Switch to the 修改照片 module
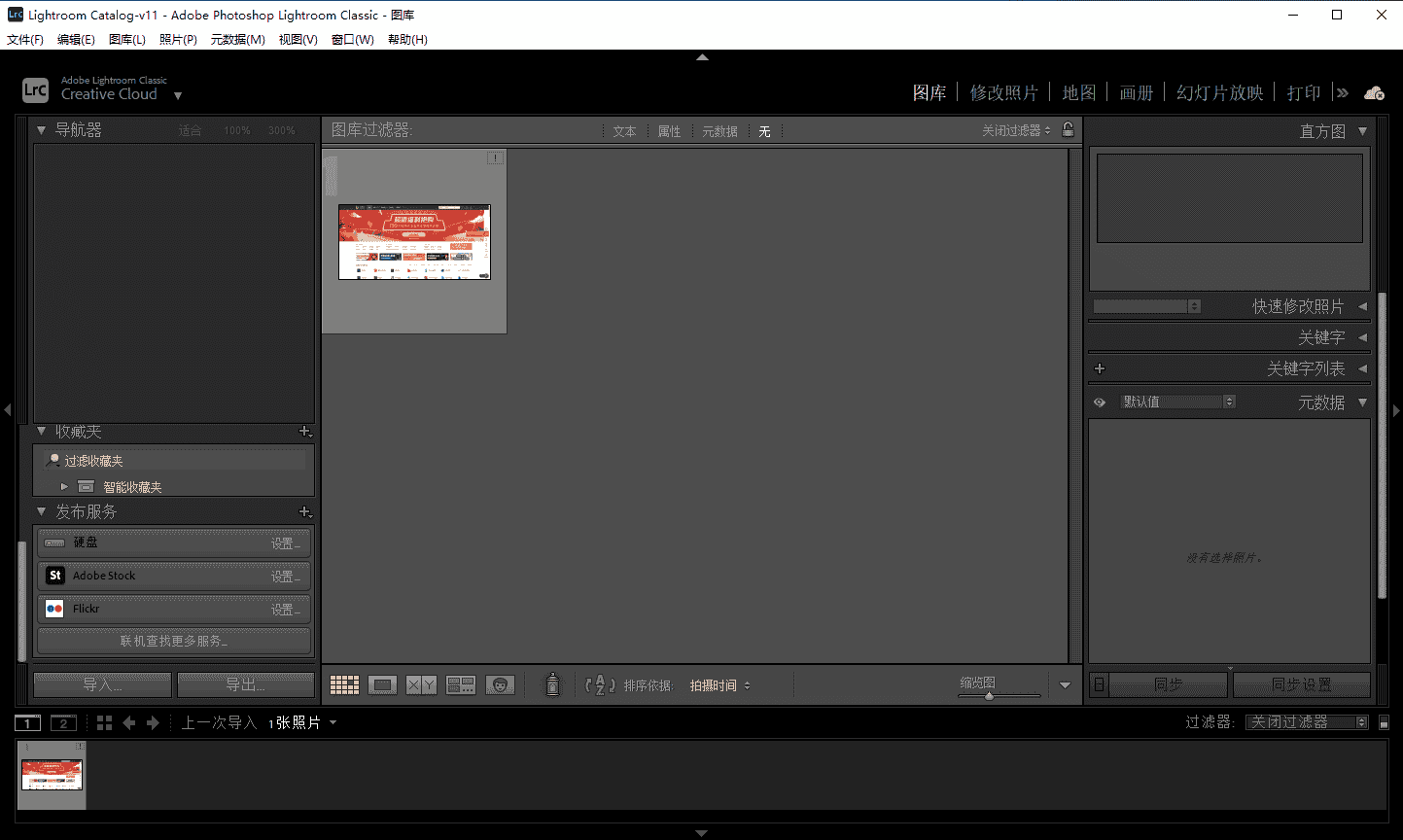Screen dimensions: 1403x840 pos(1004,91)
